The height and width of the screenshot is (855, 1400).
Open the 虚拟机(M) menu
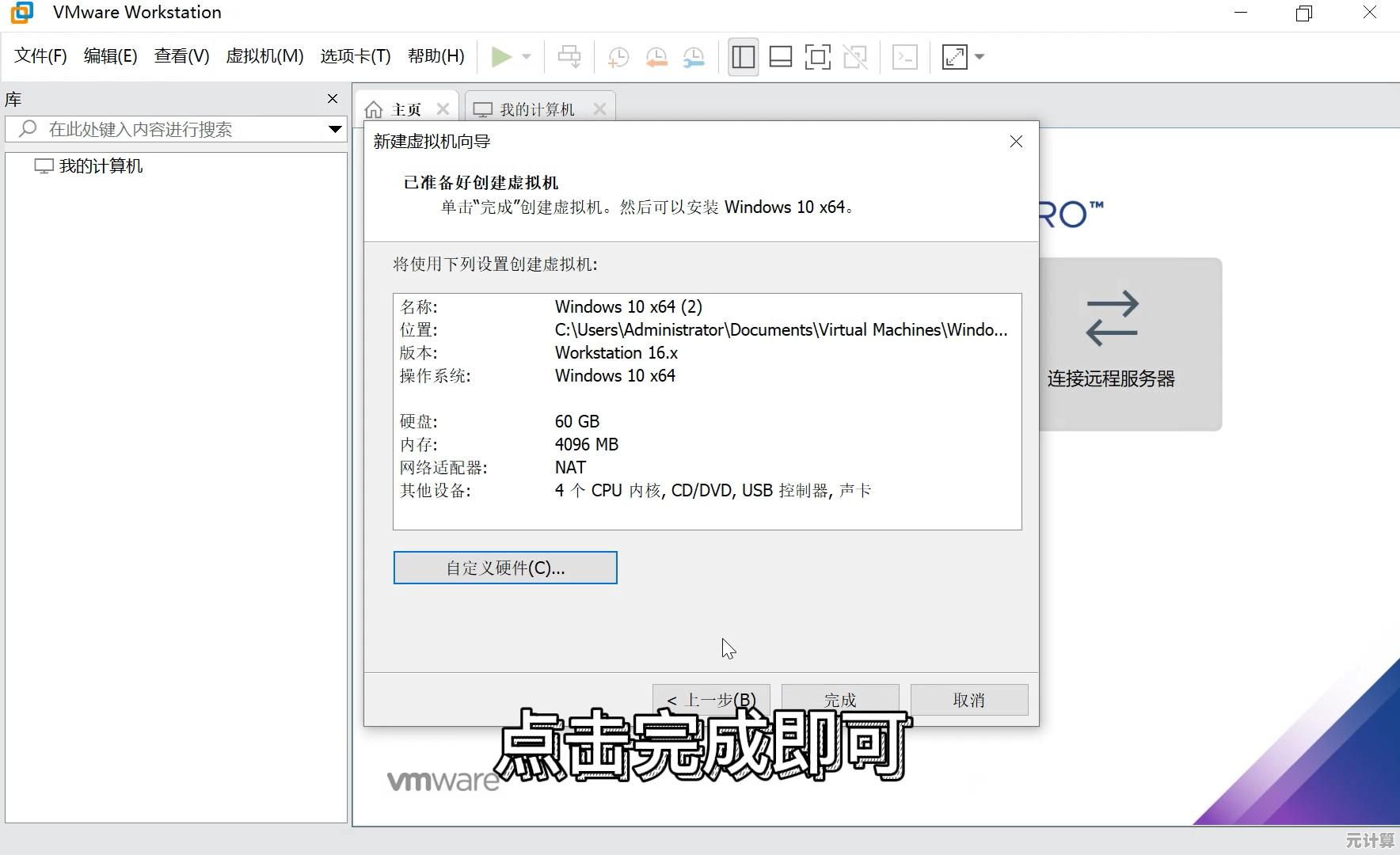[264, 56]
